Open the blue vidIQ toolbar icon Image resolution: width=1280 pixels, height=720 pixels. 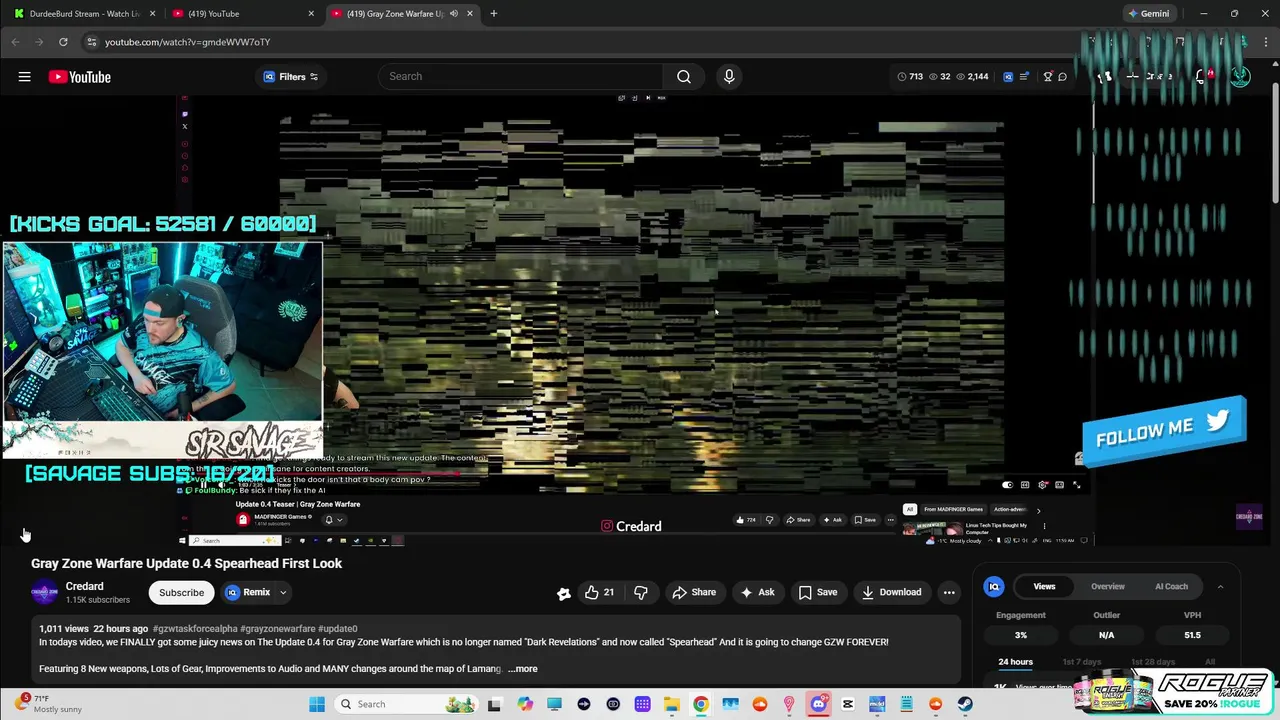point(1008,76)
